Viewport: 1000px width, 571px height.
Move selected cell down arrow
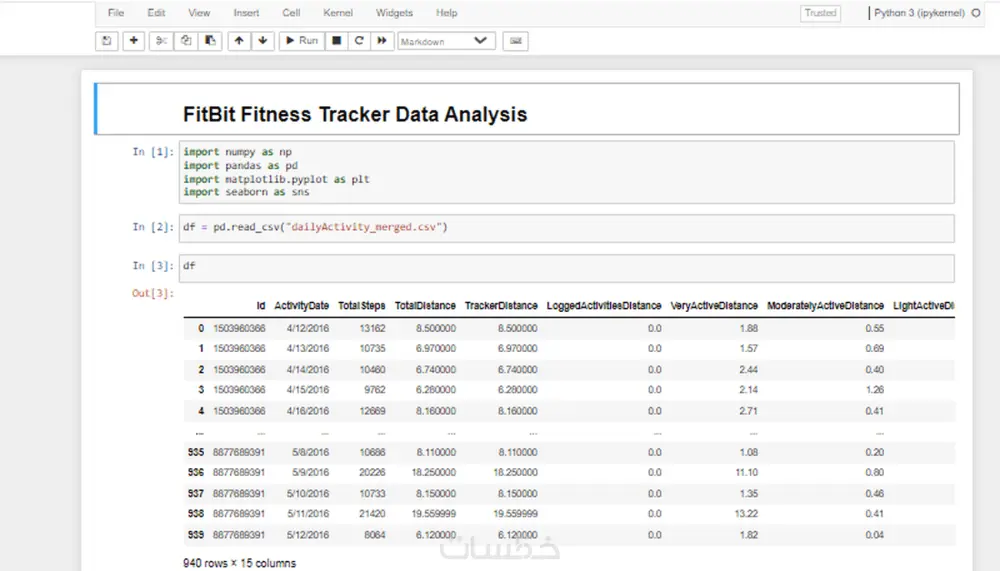(263, 41)
